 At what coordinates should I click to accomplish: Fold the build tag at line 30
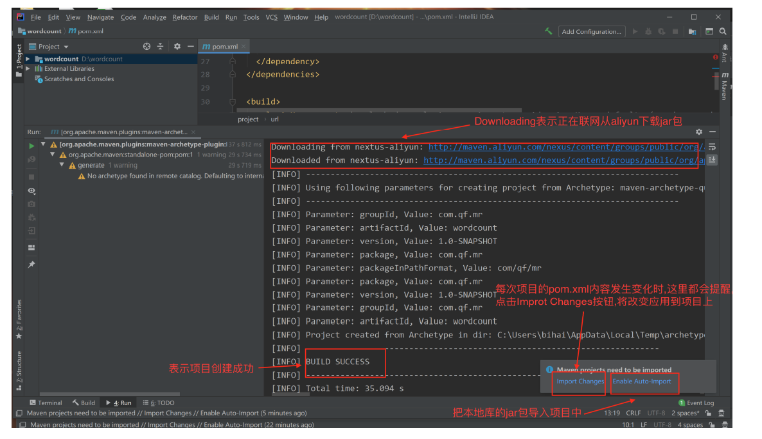(x=232, y=102)
